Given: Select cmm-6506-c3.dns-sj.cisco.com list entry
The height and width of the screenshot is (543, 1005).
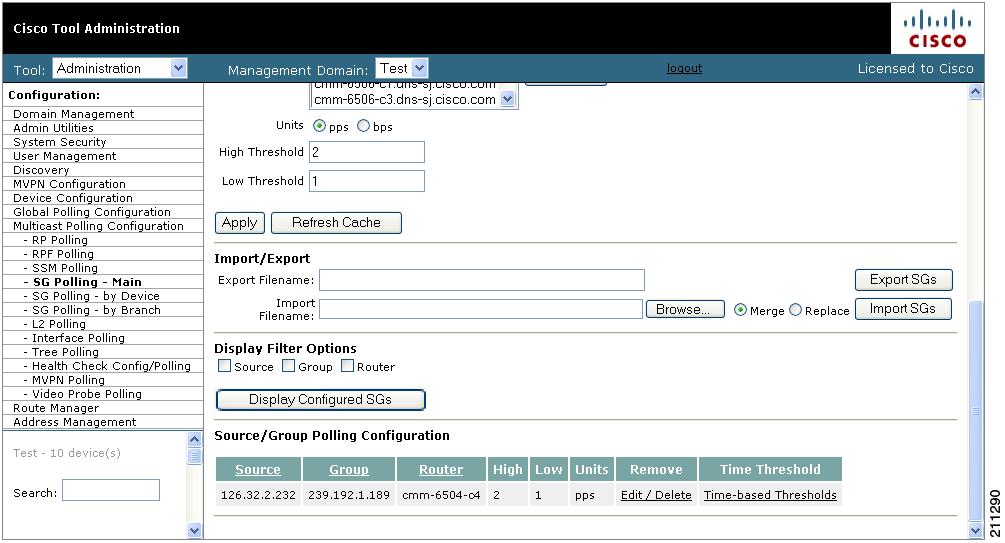Looking at the screenshot, I should 405,100.
